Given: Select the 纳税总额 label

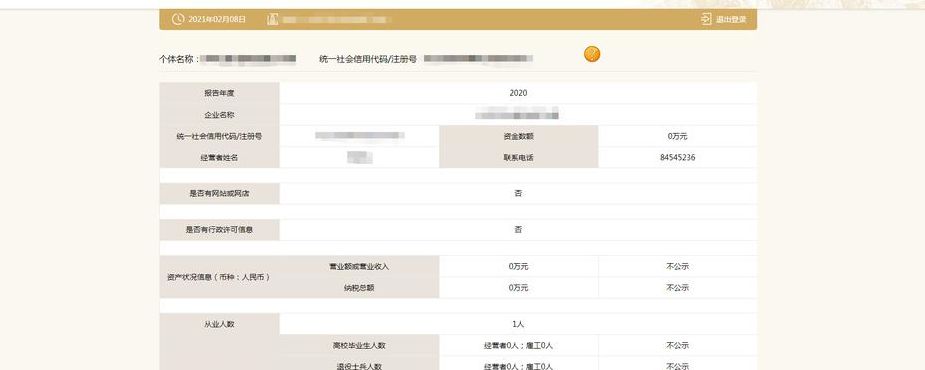Looking at the screenshot, I should click(x=359, y=287).
